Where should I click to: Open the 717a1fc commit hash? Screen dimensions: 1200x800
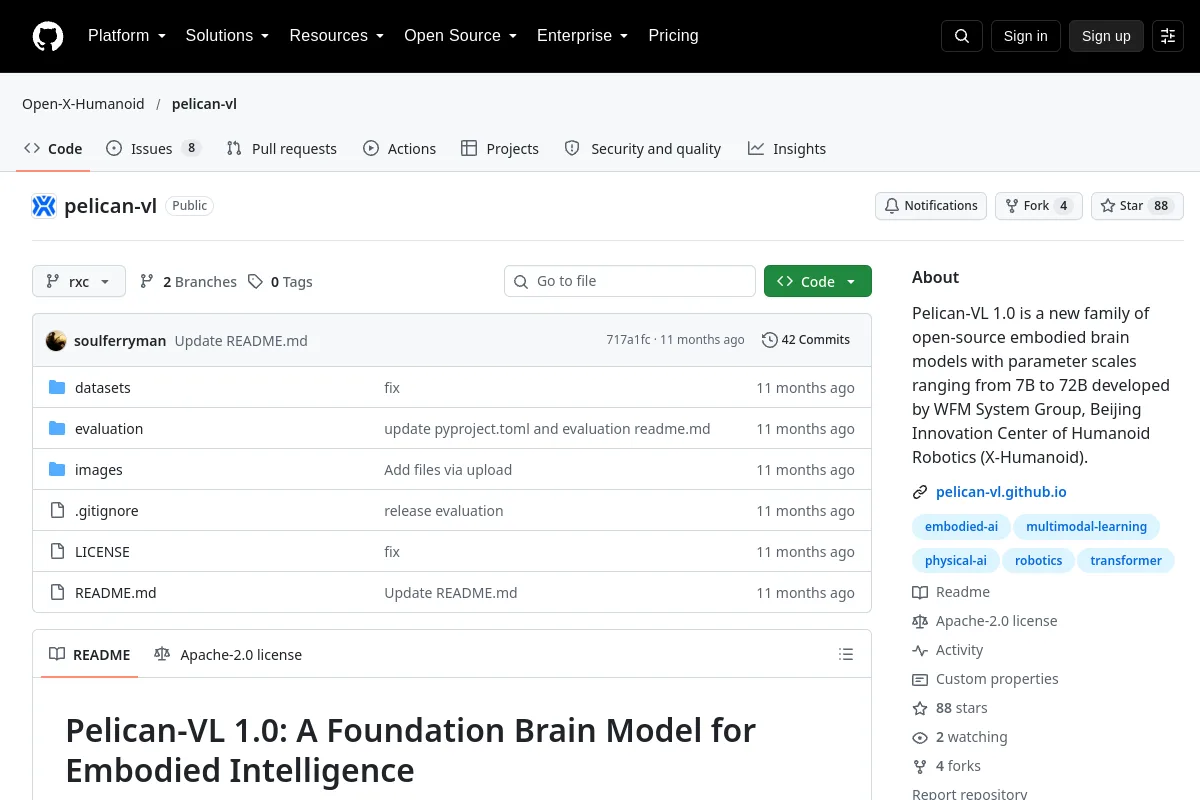[x=628, y=340]
